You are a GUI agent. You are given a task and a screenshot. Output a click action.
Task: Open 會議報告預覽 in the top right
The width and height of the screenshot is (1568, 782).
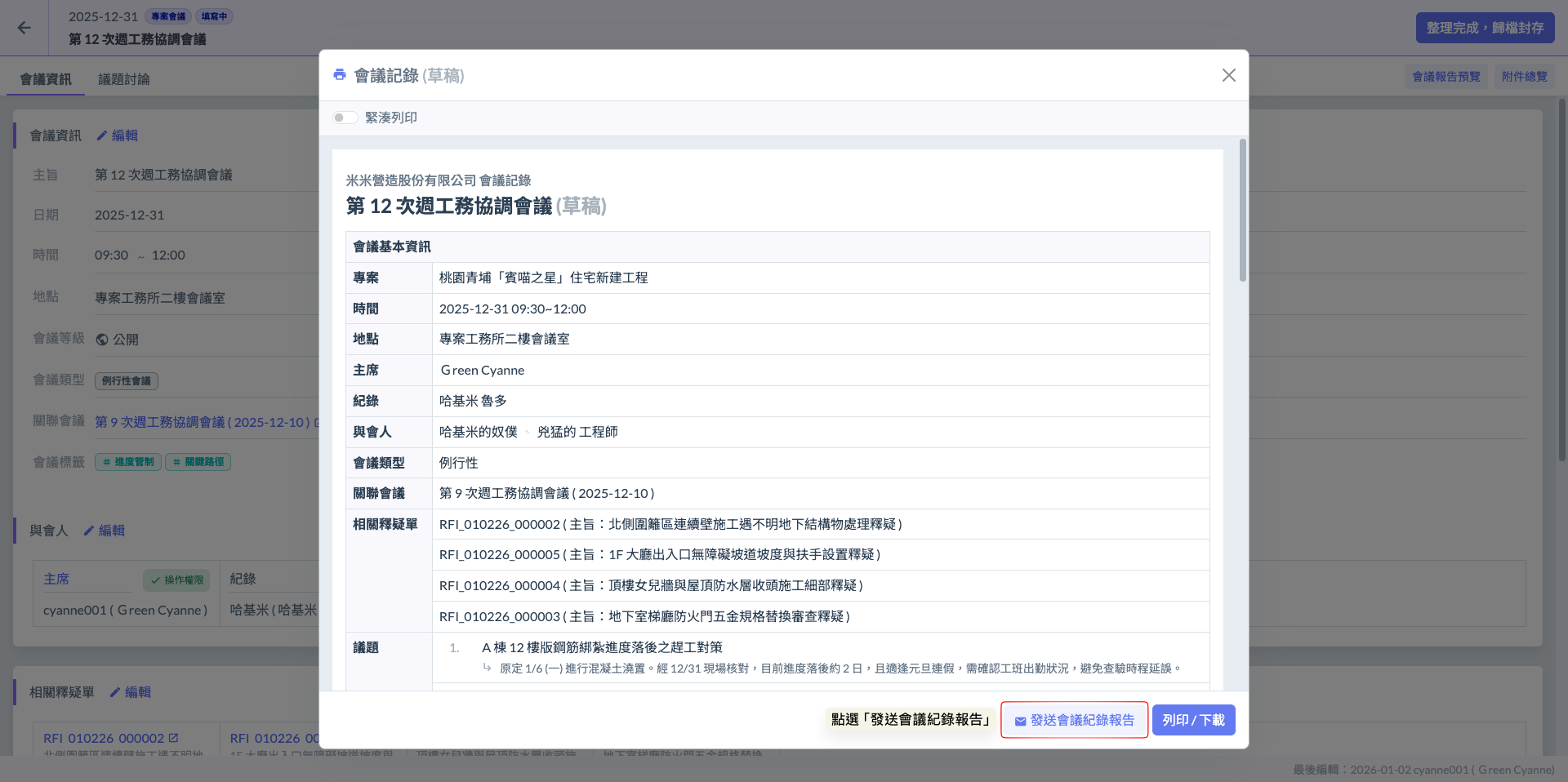[x=1445, y=77]
